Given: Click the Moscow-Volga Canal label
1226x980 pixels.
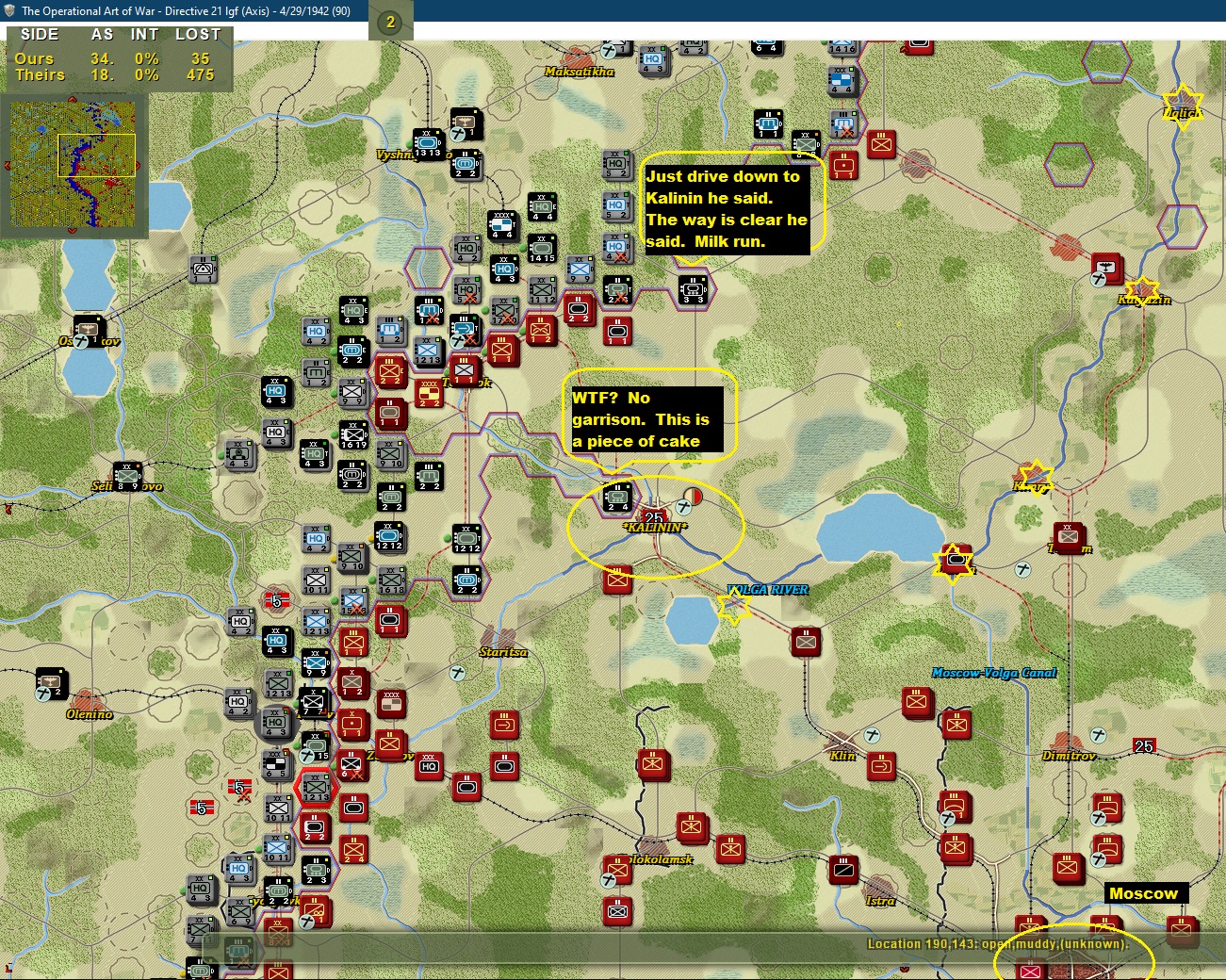Looking at the screenshot, I should pos(994,673).
